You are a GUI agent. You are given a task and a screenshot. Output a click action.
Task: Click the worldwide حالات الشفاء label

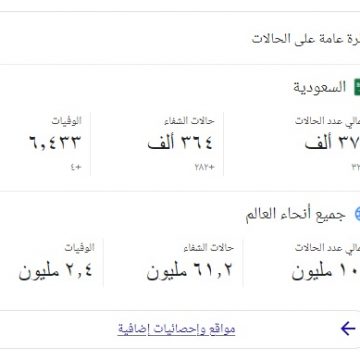pos(209,247)
